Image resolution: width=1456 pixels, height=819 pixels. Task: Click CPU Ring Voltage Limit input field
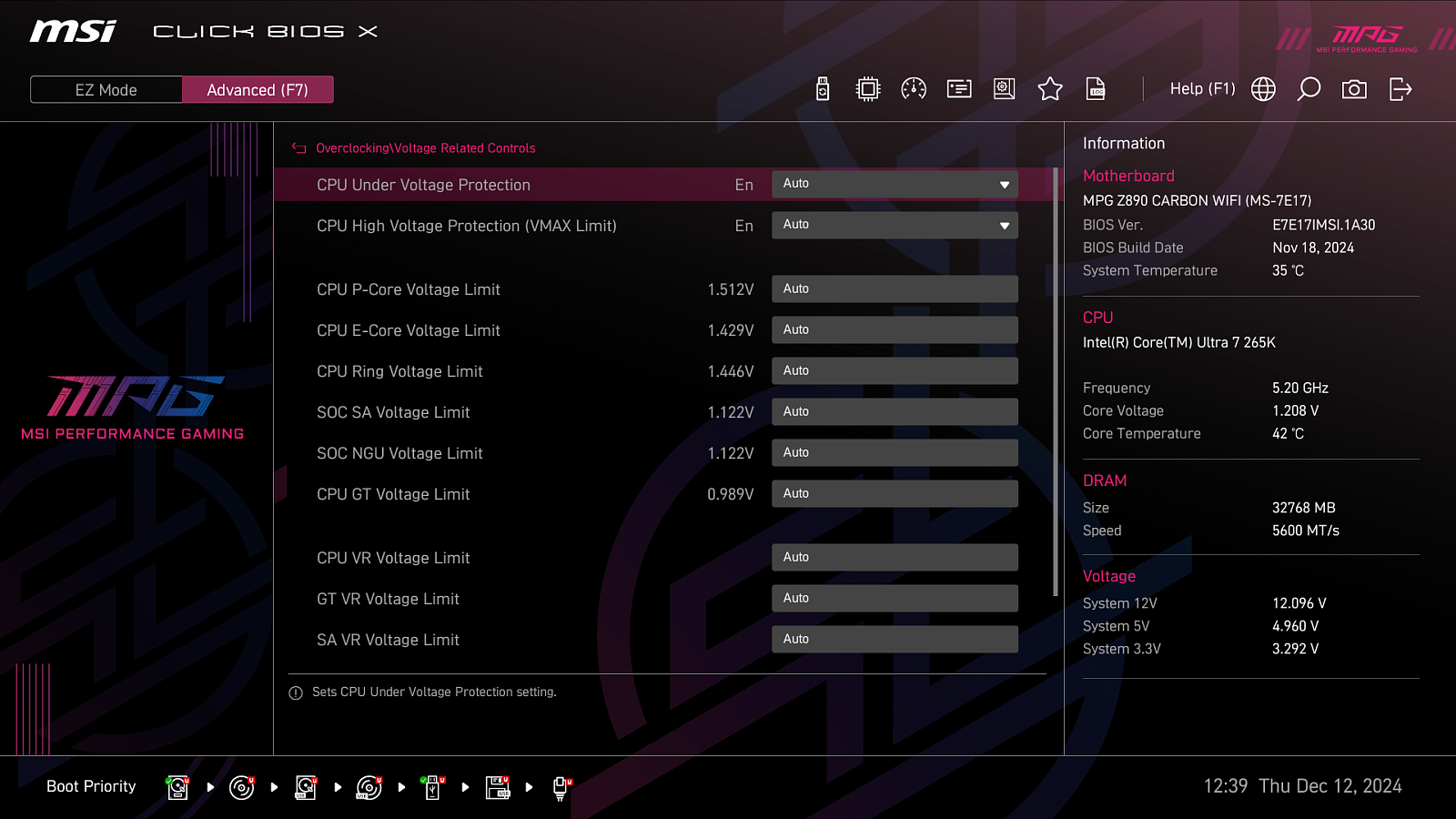pos(895,370)
